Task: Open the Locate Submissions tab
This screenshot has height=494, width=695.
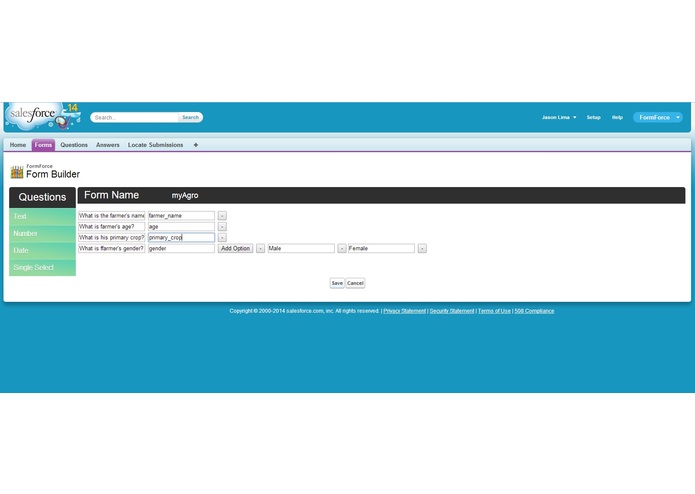Action: 156,145
